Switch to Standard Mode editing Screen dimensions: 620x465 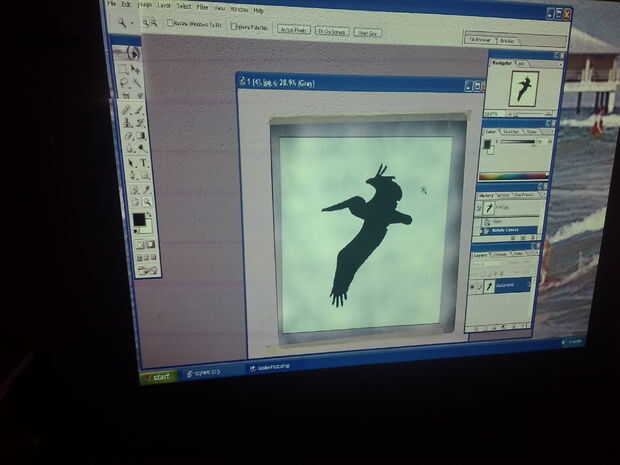click(x=140, y=245)
